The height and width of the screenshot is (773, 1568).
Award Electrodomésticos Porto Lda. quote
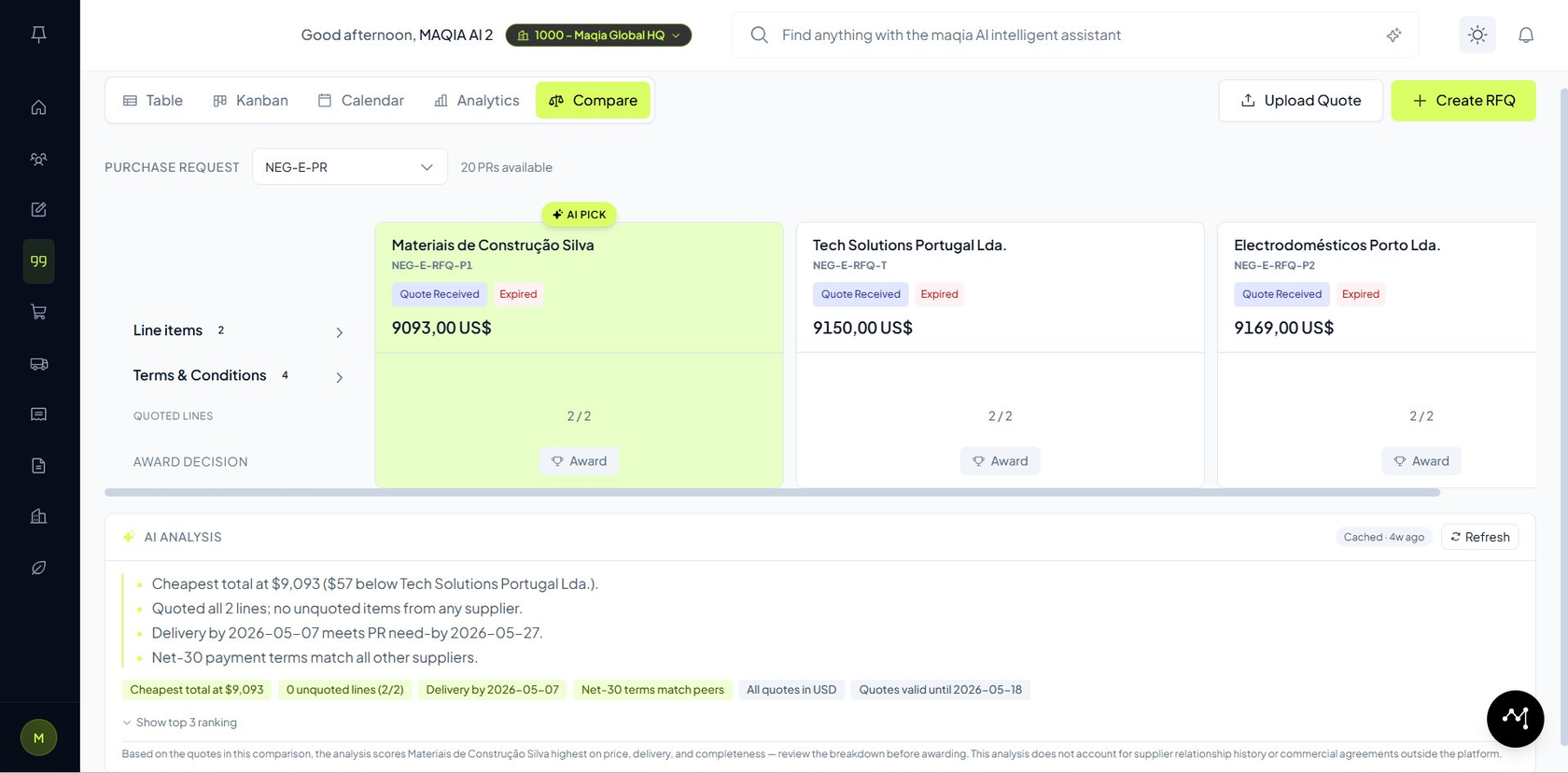click(x=1421, y=461)
